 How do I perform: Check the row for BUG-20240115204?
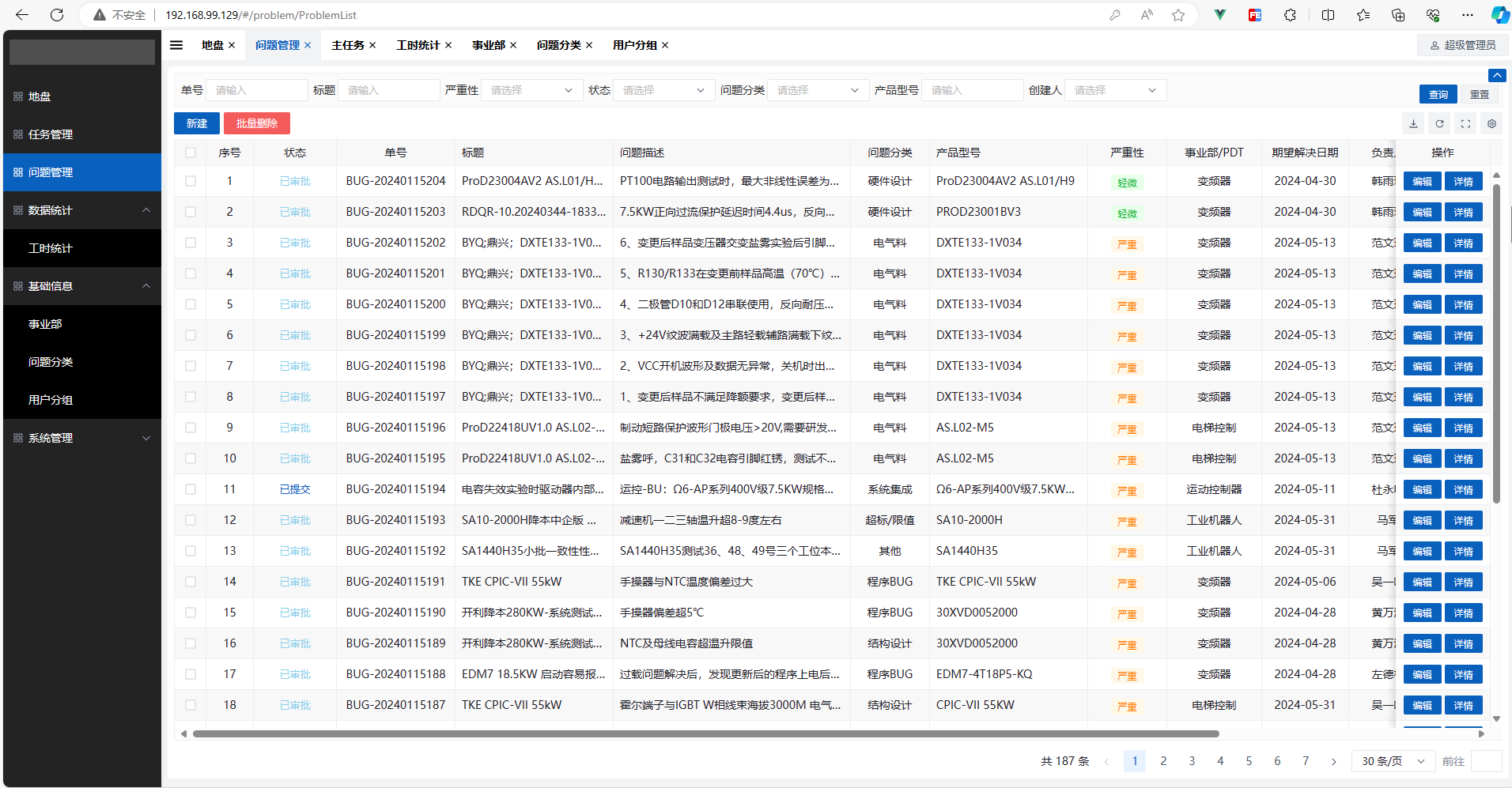click(191, 181)
